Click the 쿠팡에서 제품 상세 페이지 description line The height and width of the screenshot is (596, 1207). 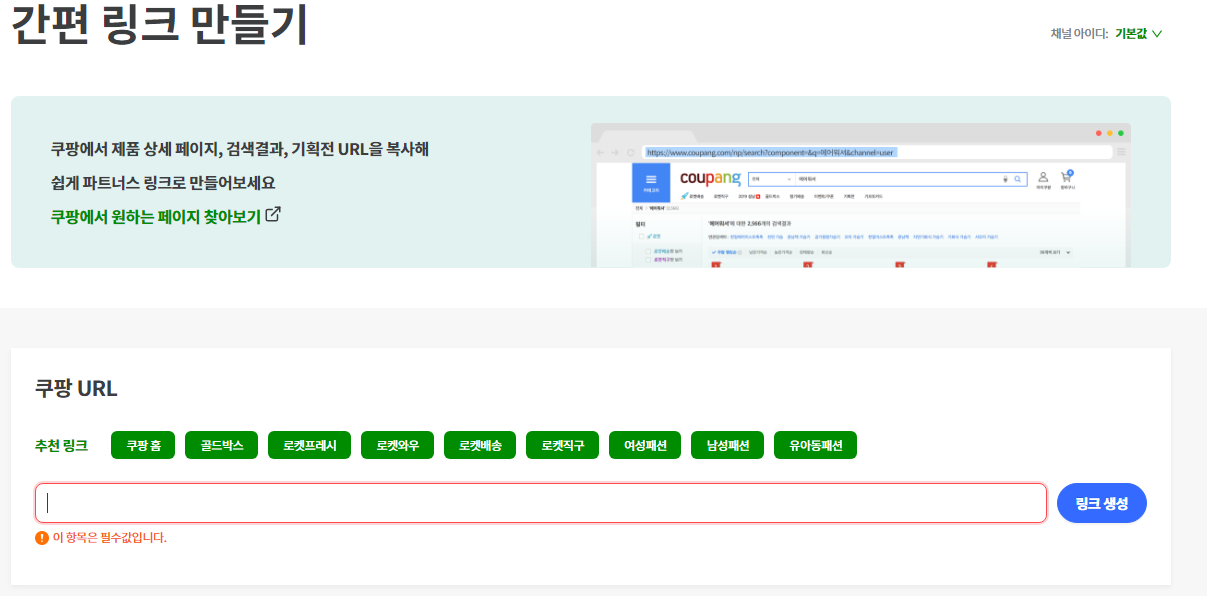pyautogui.click(x=240, y=150)
